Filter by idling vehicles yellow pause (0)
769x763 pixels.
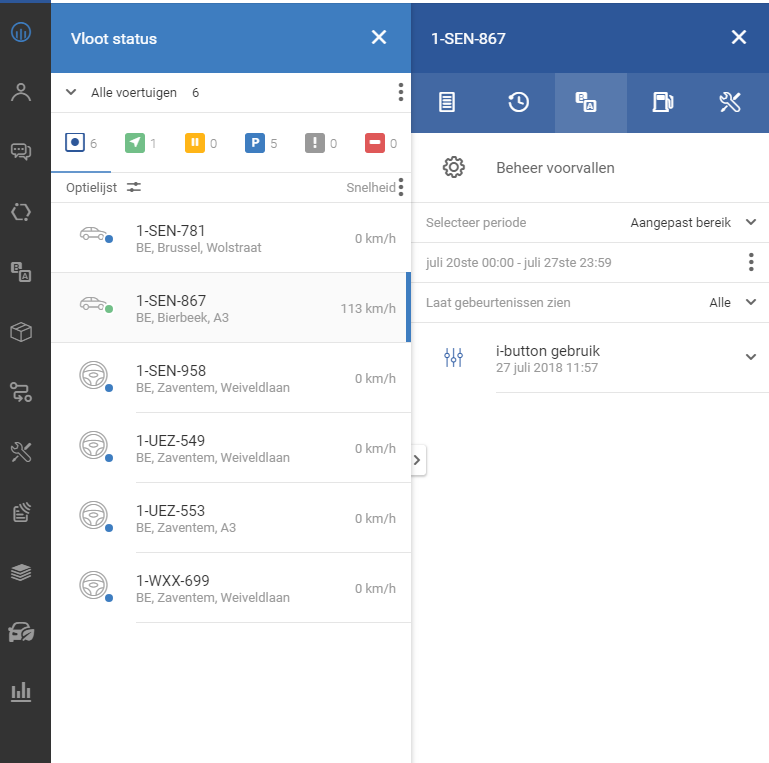(201, 143)
